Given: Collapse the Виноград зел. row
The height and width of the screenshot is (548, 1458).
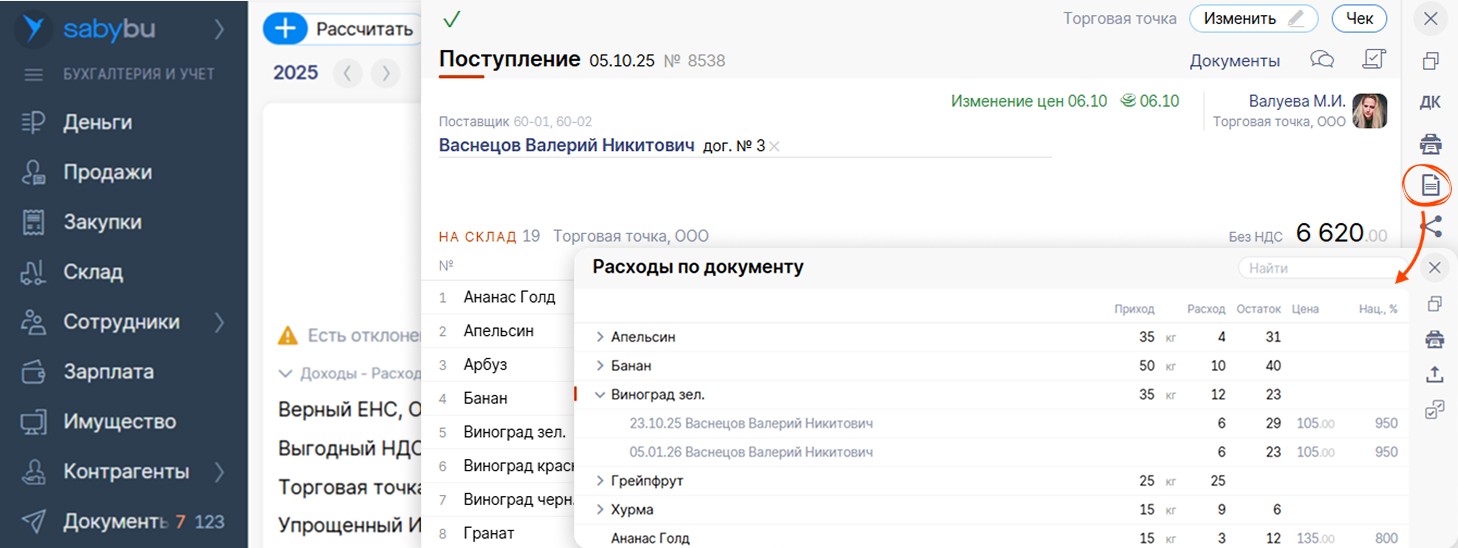Looking at the screenshot, I should (600, 395).
